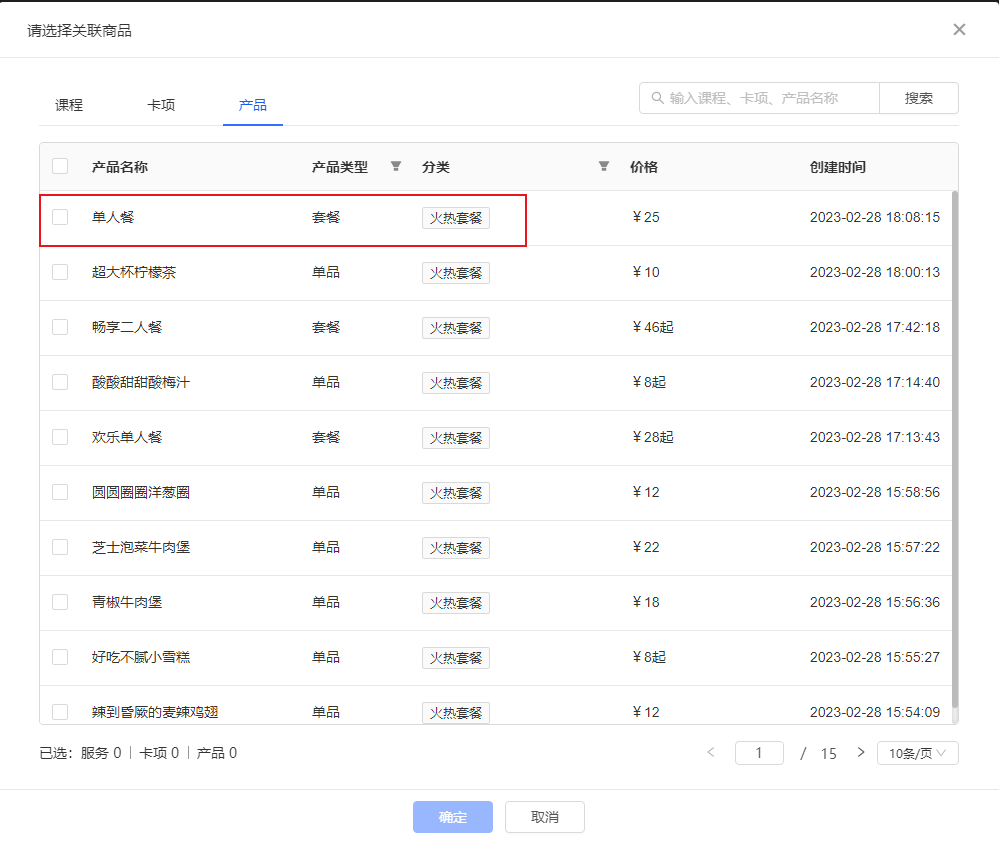Viewport: 999px width, 842px height.
Task: Switch to the 课程 tab
Action: point(69,105)
